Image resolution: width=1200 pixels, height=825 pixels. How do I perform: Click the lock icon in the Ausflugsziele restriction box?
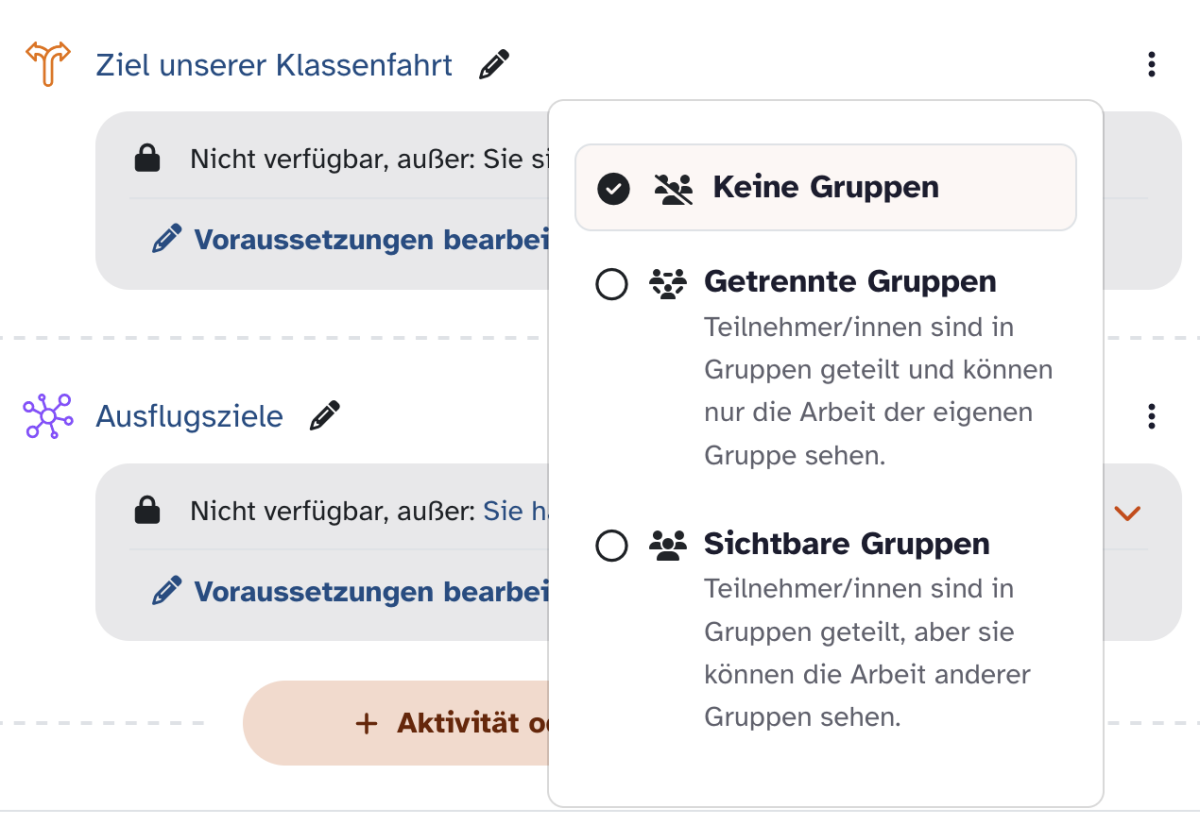[x=148, y=511]
